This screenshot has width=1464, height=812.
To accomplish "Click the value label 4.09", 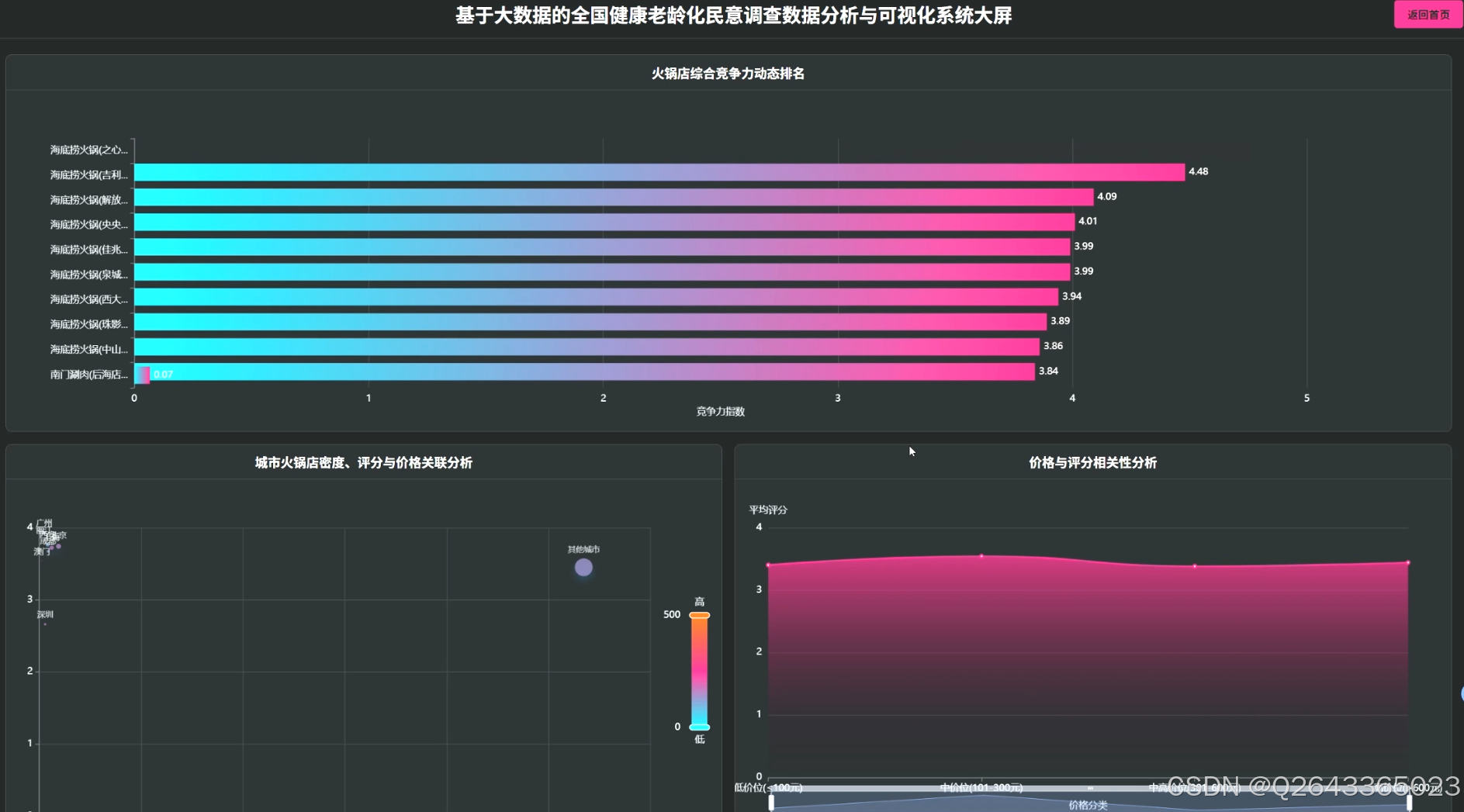I will pos(1106,196).
